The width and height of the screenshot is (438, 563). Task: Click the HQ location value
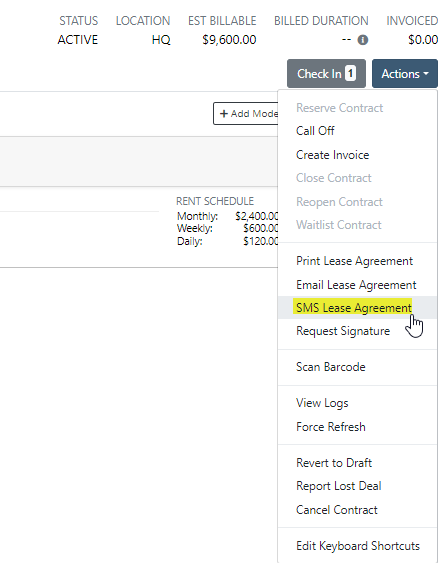tap(161, 39)
